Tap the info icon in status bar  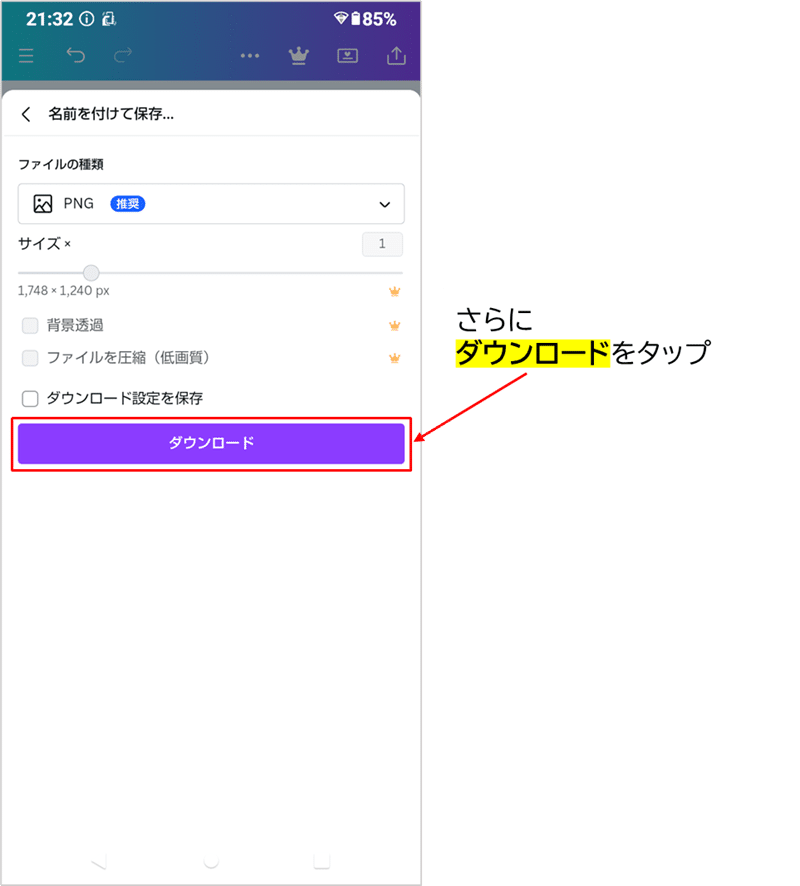(86, 19)
